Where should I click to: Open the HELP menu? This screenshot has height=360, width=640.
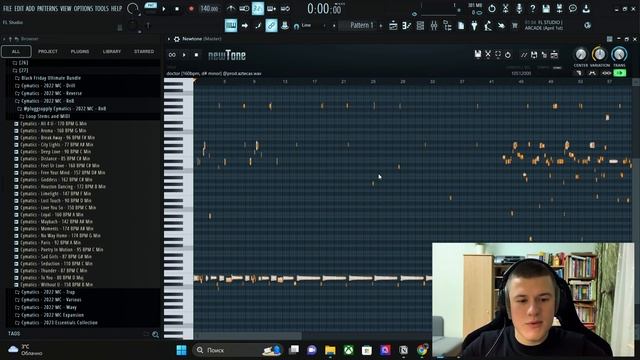[116, 8]
